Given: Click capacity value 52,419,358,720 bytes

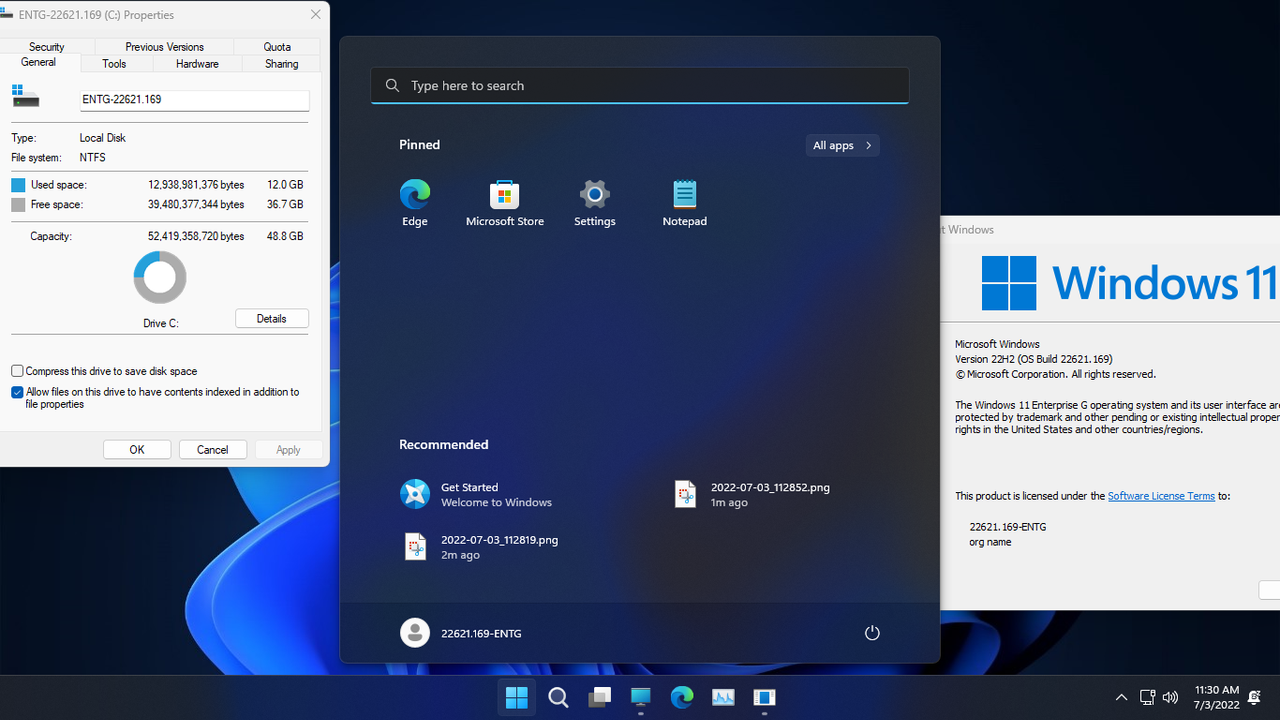Looking at the screenshot, I should [196, 237].
